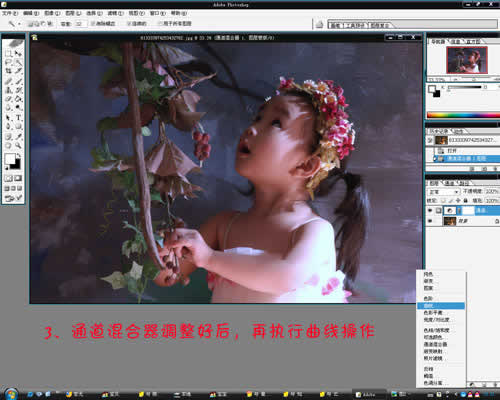Select the Type tool

(x=18, y=118)
